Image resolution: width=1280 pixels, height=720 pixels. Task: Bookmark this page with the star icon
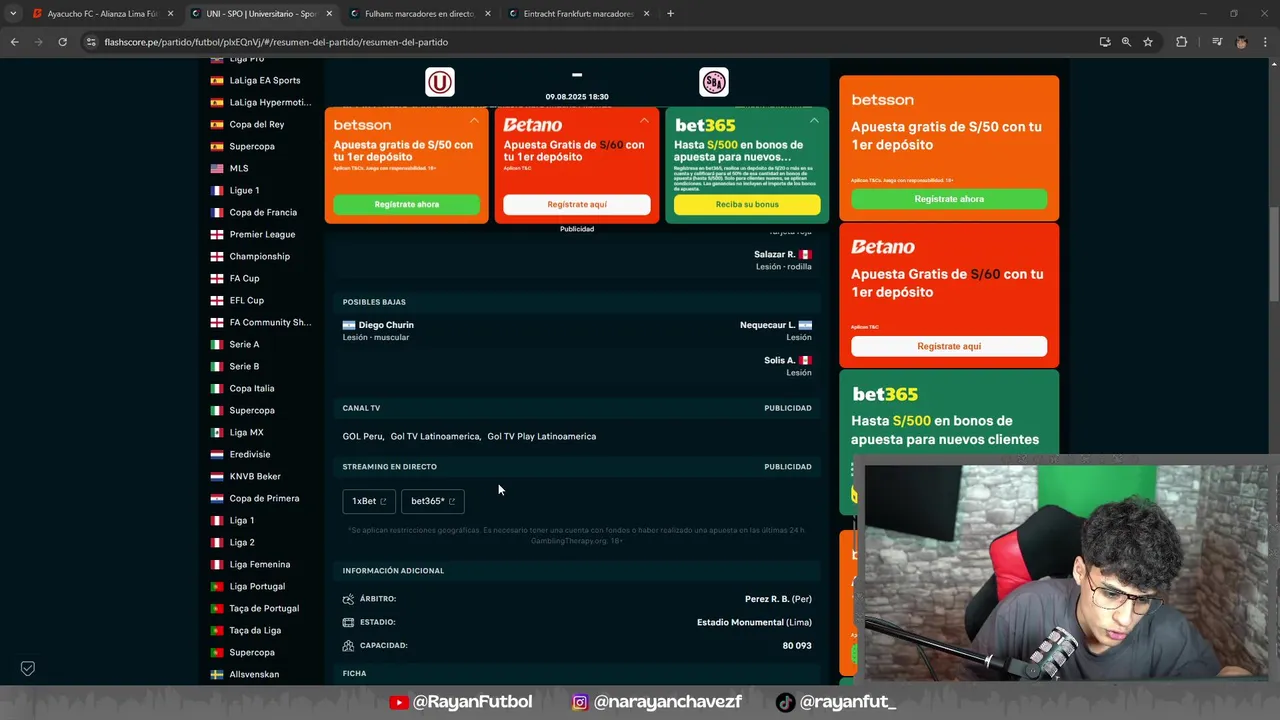pos(1148,42)
